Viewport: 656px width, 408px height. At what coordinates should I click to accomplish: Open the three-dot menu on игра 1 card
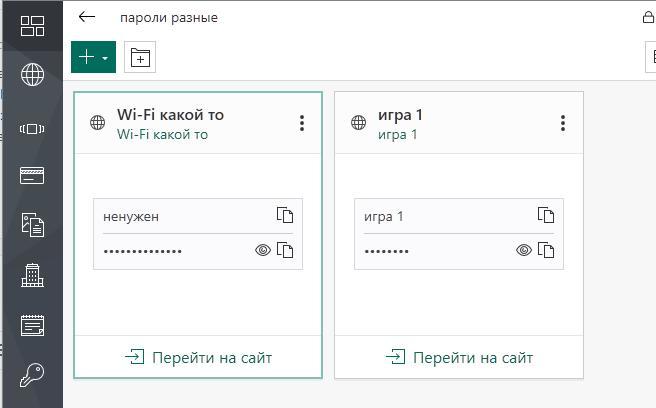[x=563, y=123]
